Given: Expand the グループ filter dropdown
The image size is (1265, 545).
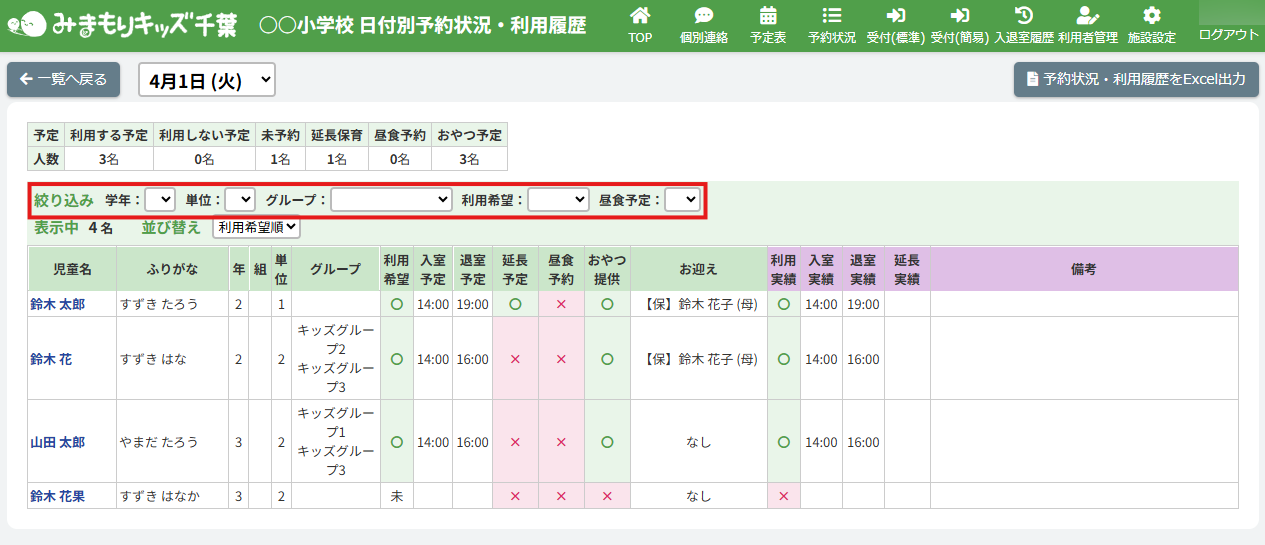Looking at the screenshot, I should coord(391,200).
